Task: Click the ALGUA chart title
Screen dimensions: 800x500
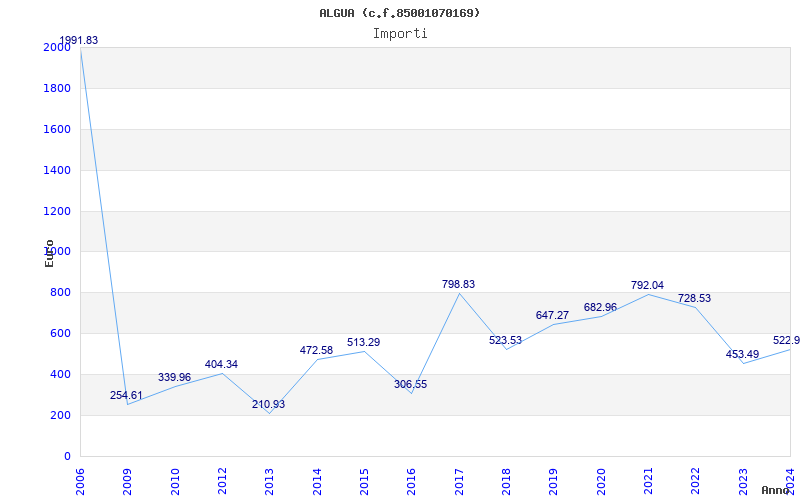Action: click(x=400, y=13)
